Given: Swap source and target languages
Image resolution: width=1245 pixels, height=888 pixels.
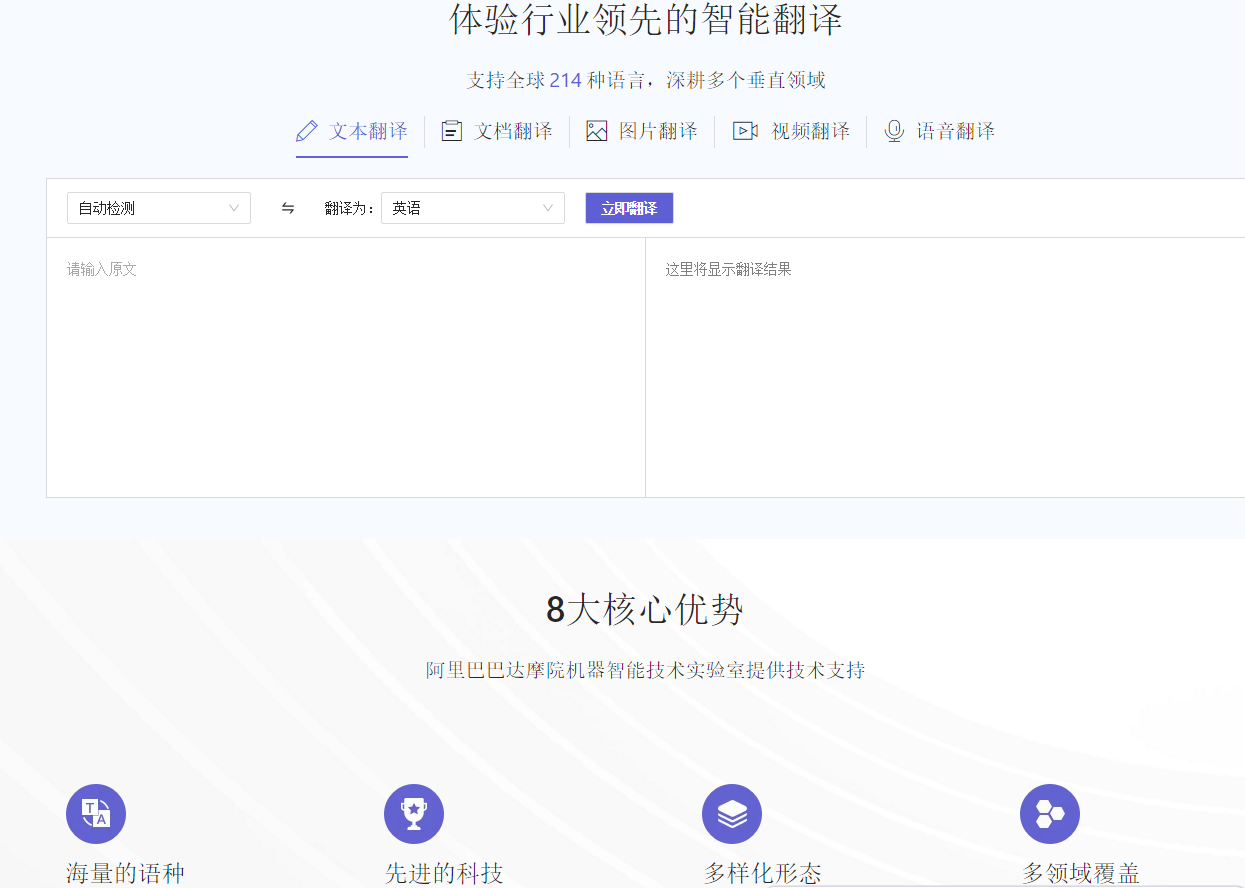Looking at the screenshot, I should click(x=288, y=208).
